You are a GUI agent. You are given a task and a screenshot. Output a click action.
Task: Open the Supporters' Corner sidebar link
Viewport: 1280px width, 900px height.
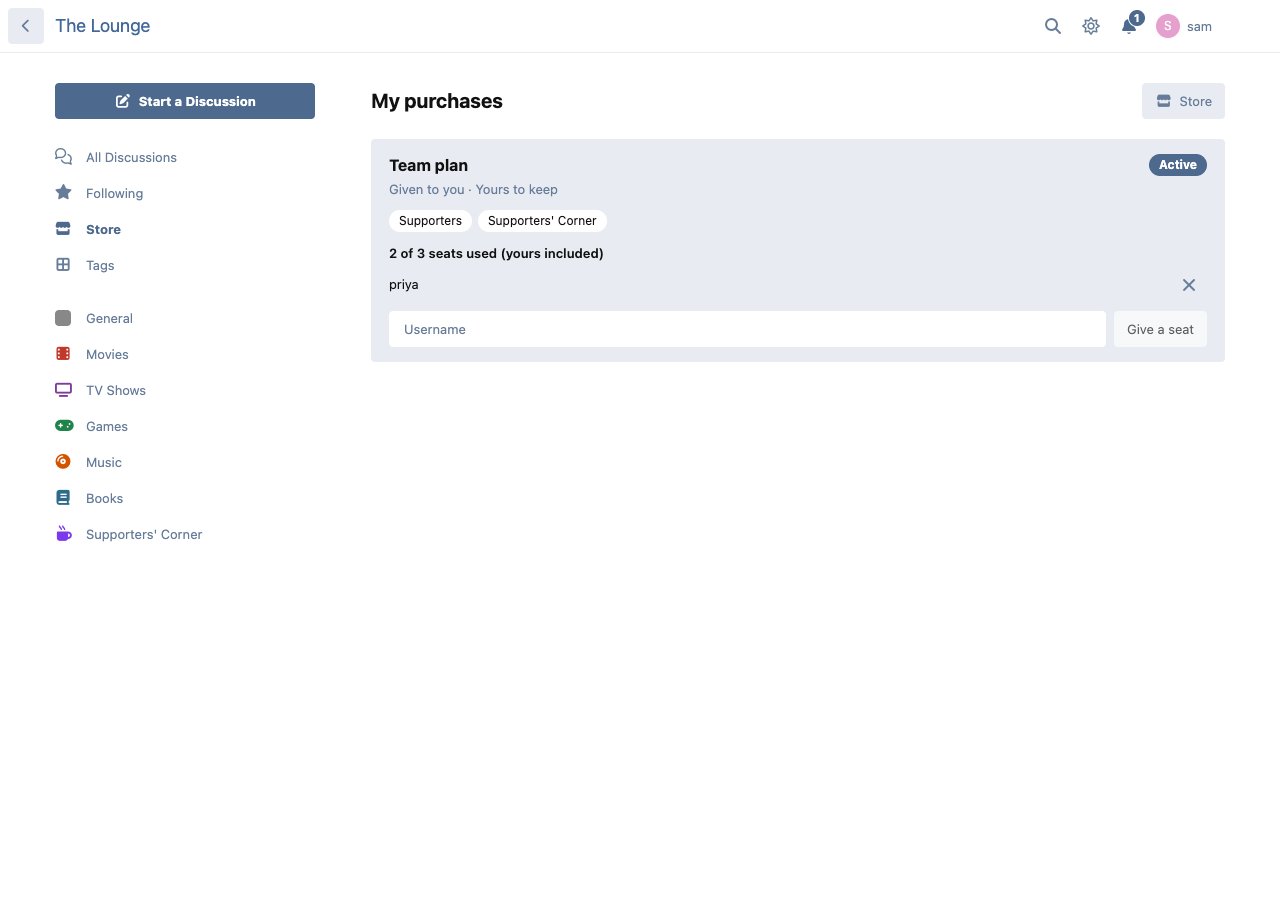pyautogui.click(x=144, y=534)
